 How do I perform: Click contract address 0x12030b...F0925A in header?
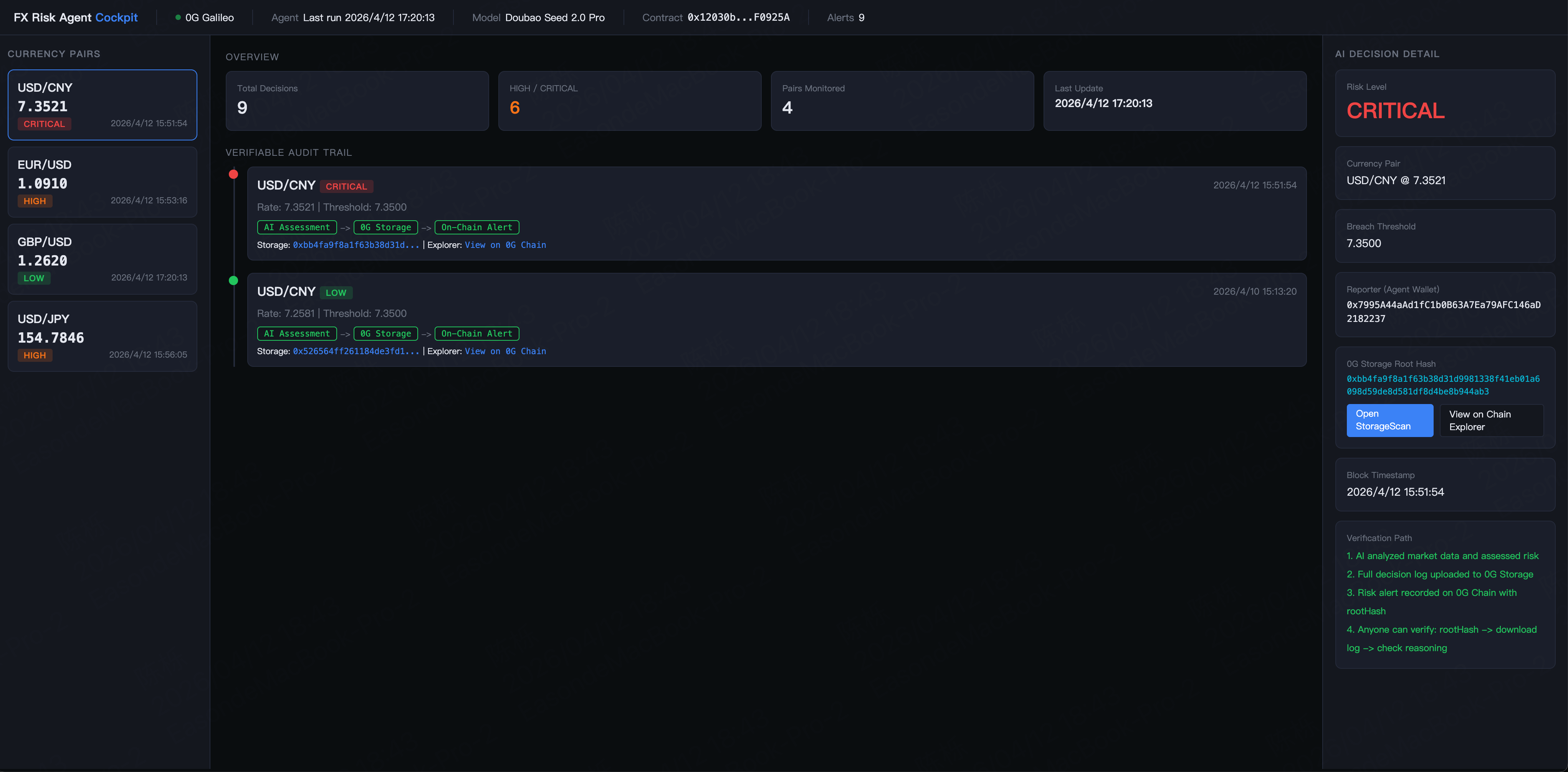click(738, 18)
